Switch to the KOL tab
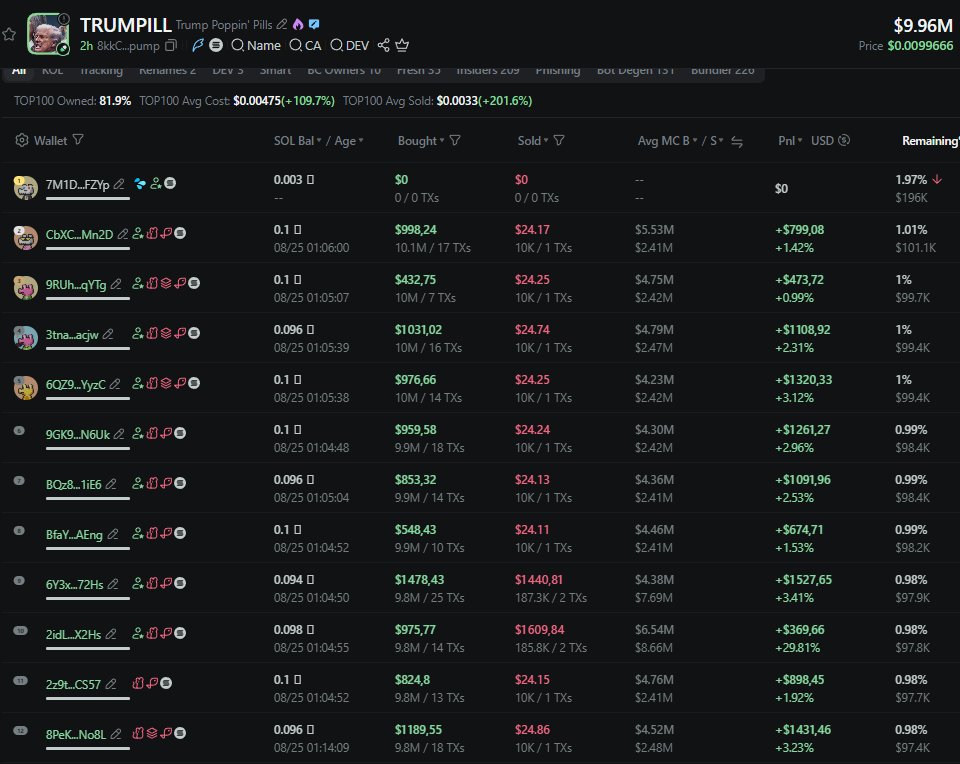This screenshot has height=764, width=960. (53, 71)
